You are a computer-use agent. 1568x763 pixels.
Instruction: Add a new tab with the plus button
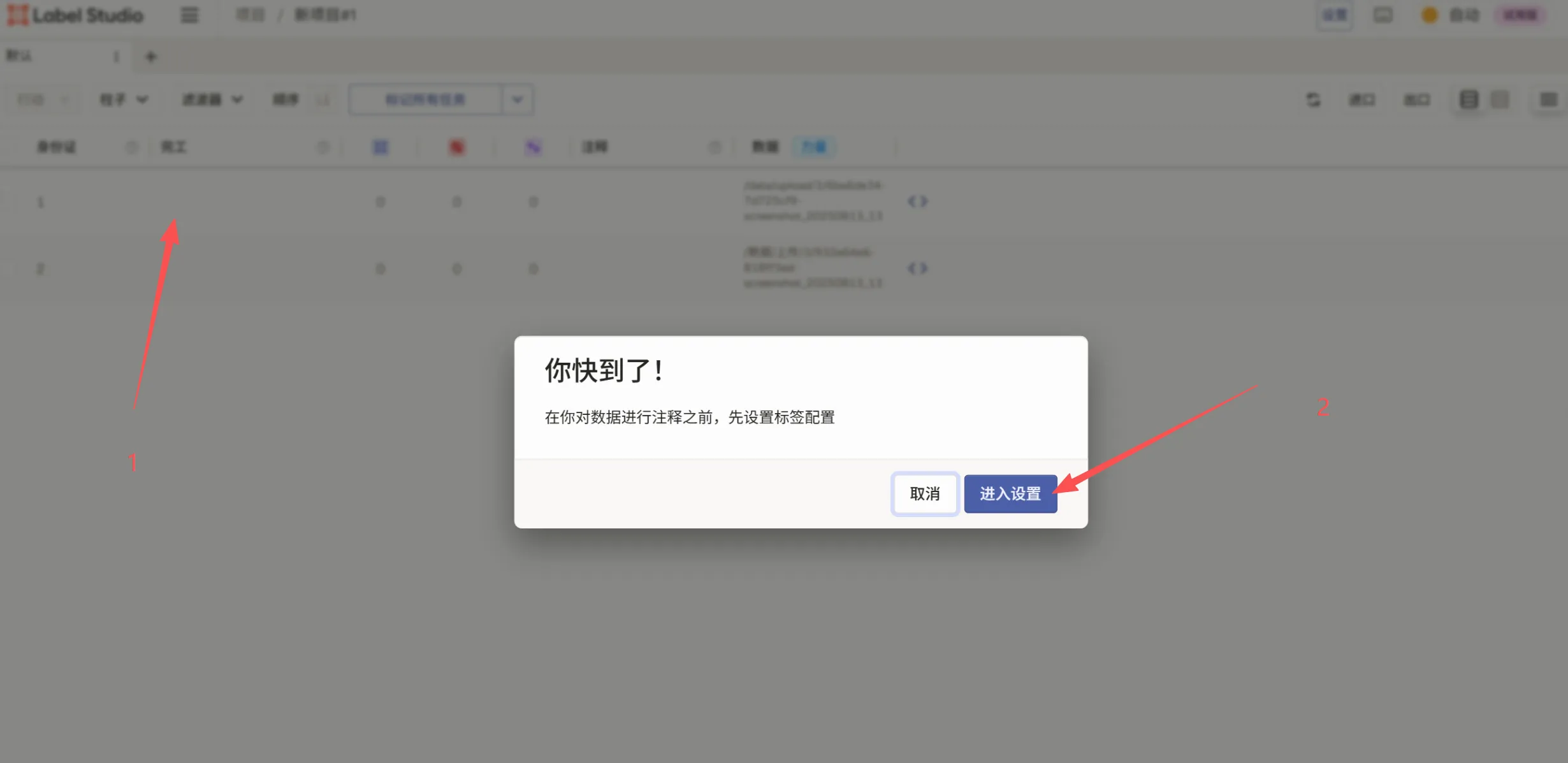[151, 57]
